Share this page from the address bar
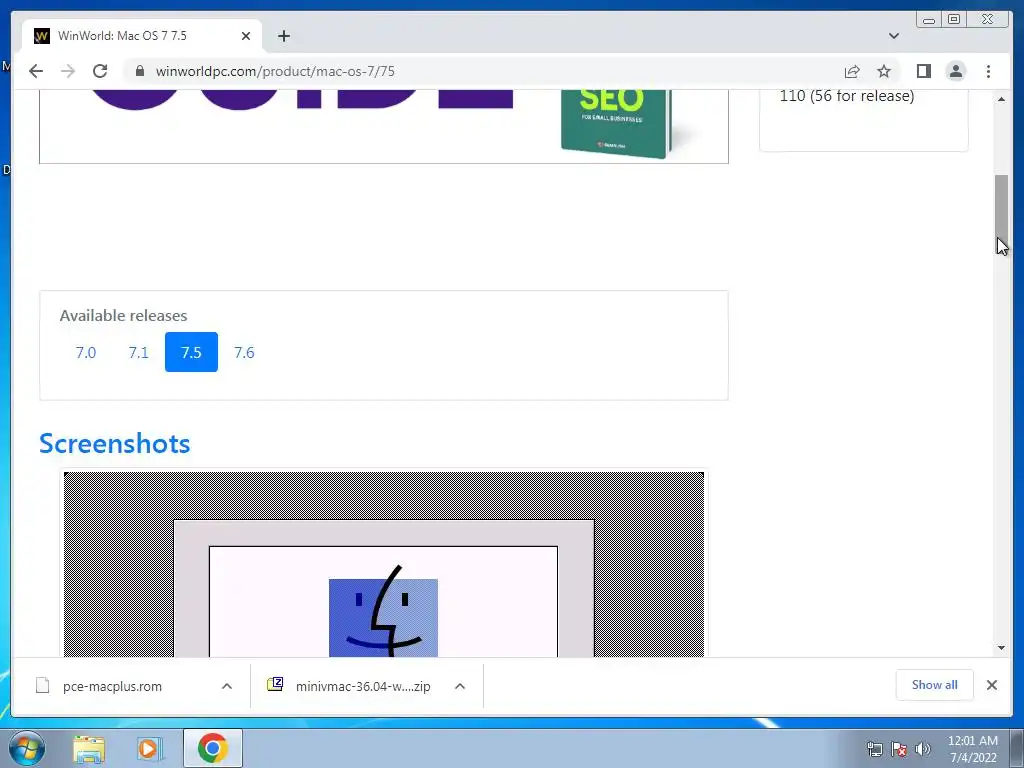The width and height of the screenshot is (1024, 768). [x=852, y=71]
